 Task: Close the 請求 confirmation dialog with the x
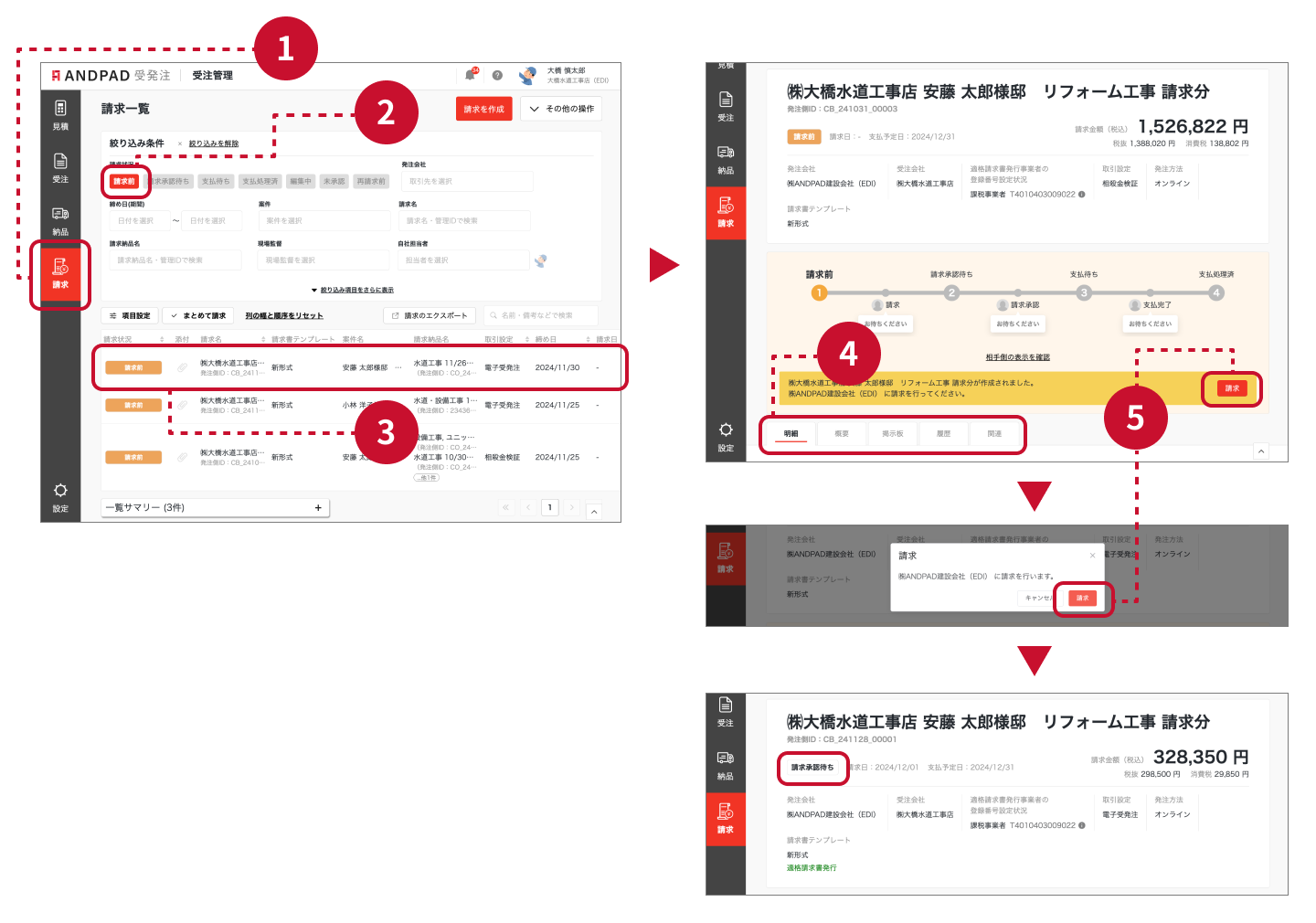click(1092, 556)
